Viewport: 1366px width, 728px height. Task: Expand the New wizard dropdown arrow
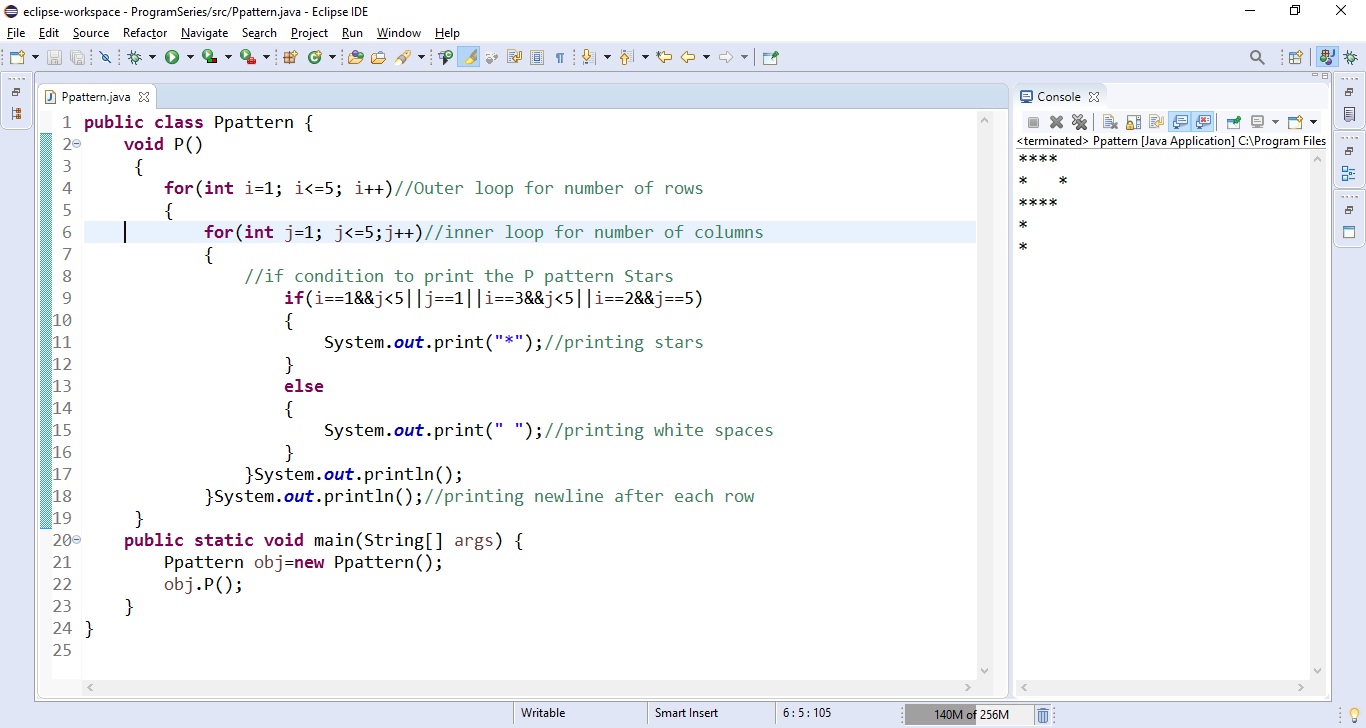click(x=35, y=57)
